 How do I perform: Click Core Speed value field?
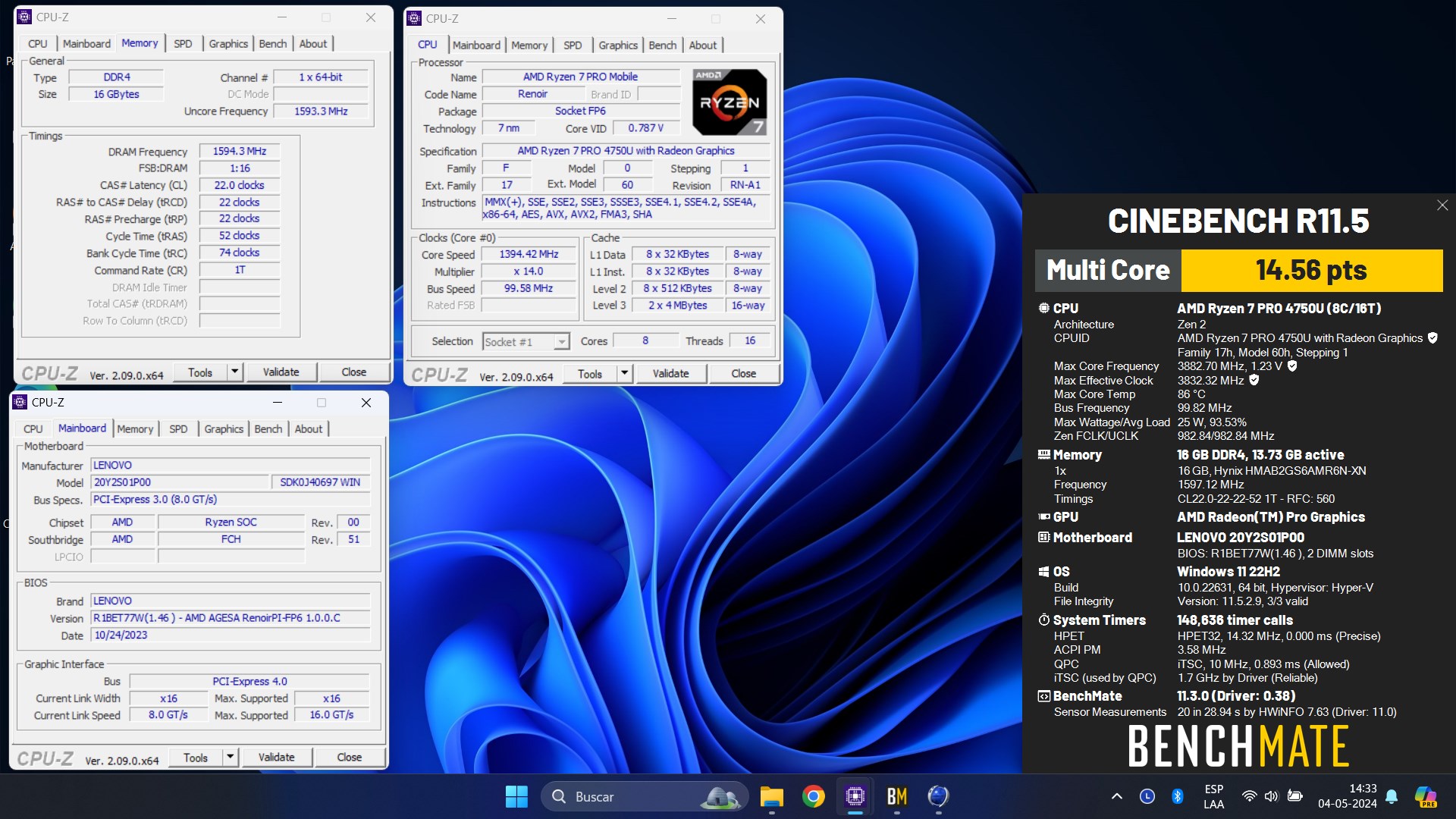(x=529, y=254)
